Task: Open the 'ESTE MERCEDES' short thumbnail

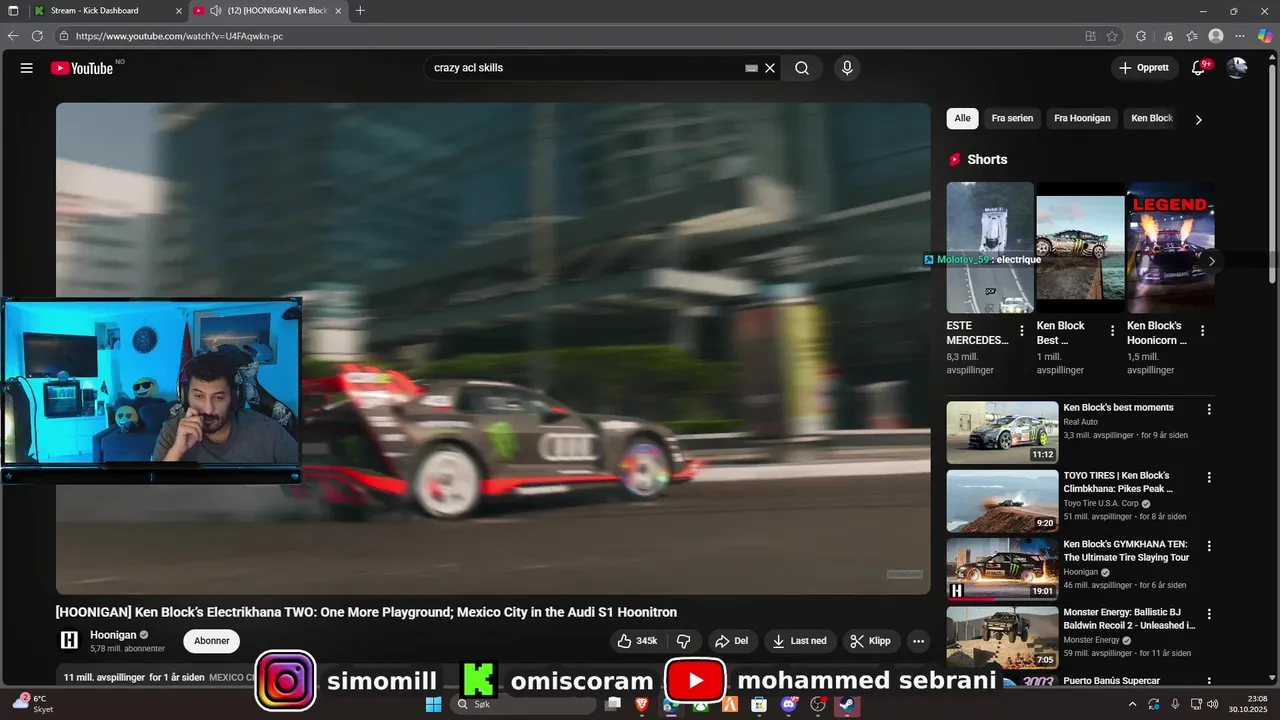Action: [990, 247]
